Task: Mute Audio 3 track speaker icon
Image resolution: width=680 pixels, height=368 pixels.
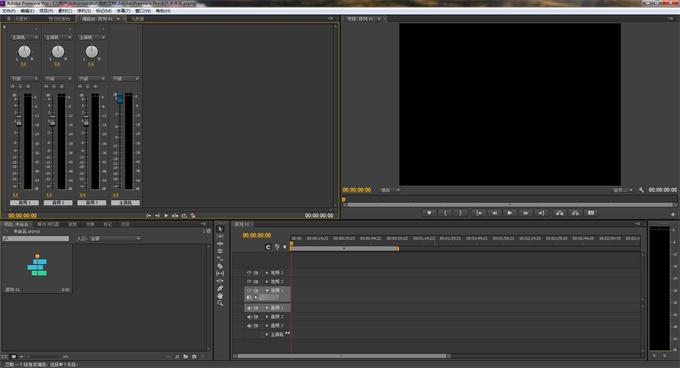Action: click(x=249, y=325)
